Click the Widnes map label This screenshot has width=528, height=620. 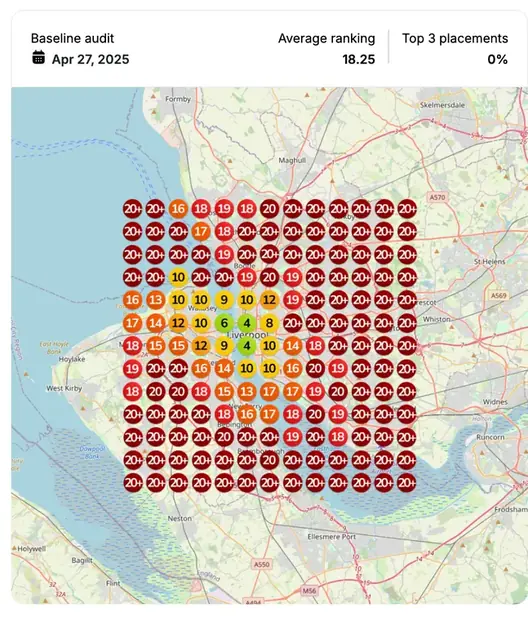pos(495,402)
